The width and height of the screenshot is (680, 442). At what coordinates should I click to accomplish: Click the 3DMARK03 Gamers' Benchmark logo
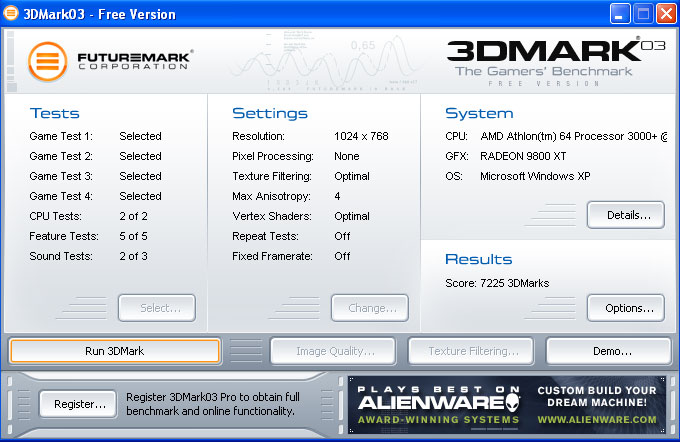556,61
